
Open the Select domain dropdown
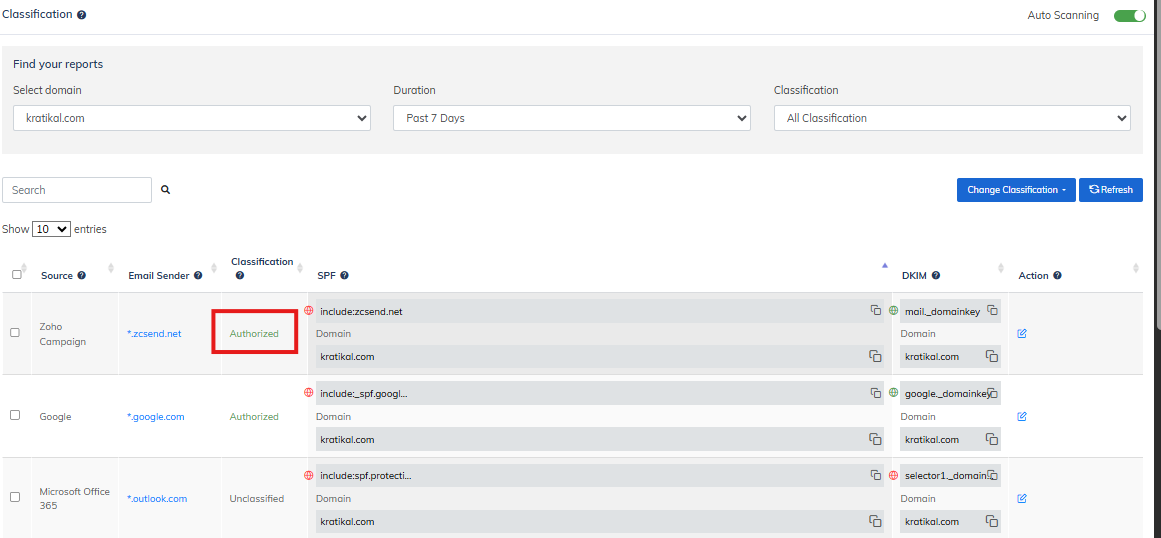[x=192, y=118]
